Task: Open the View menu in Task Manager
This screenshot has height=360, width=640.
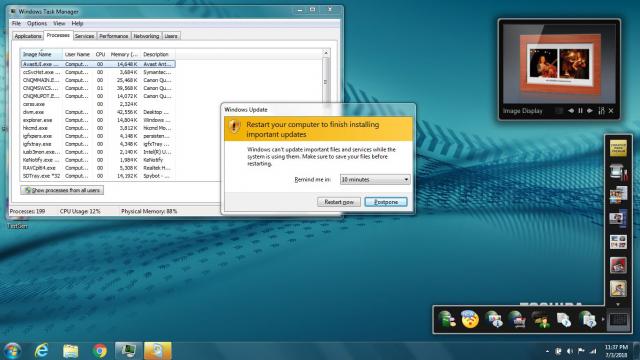Action: coord(59,24)
